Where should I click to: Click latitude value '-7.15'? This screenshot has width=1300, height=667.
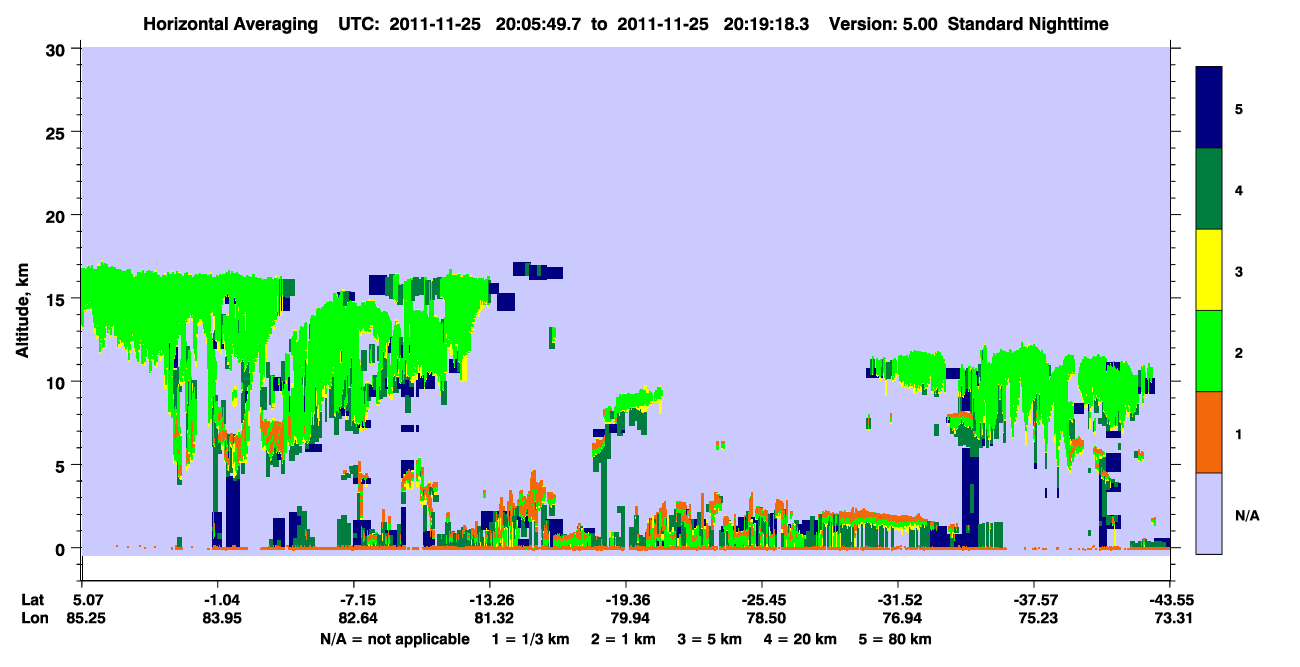[x=353, y=600]
